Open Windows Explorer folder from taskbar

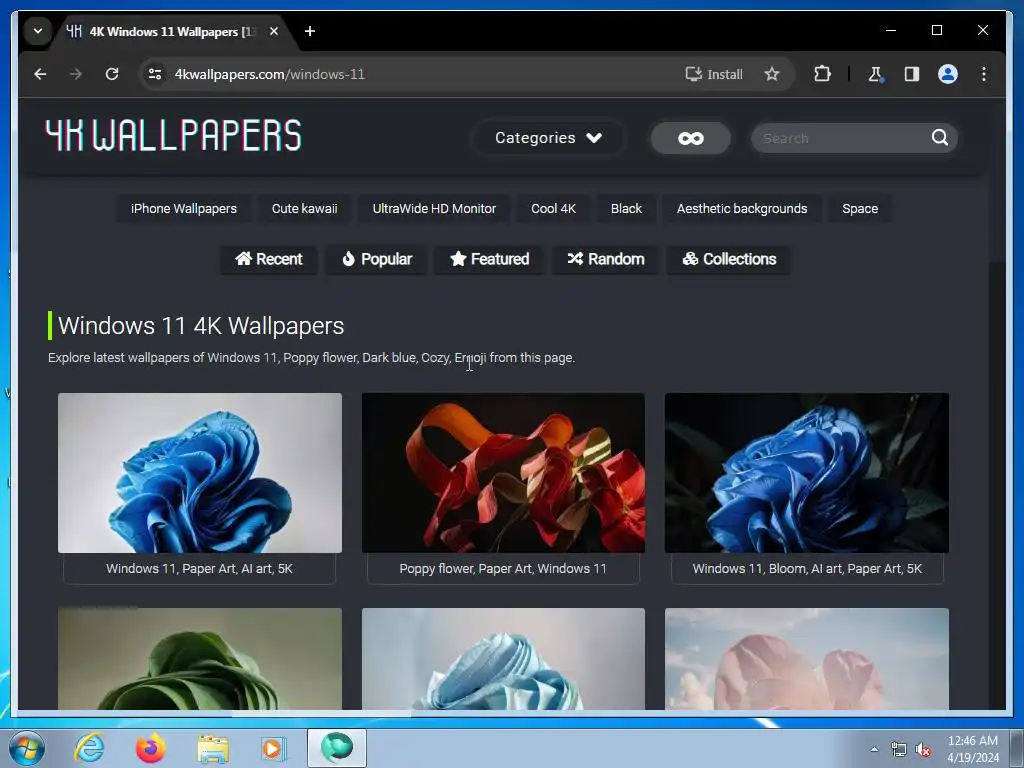pos(213,748)
